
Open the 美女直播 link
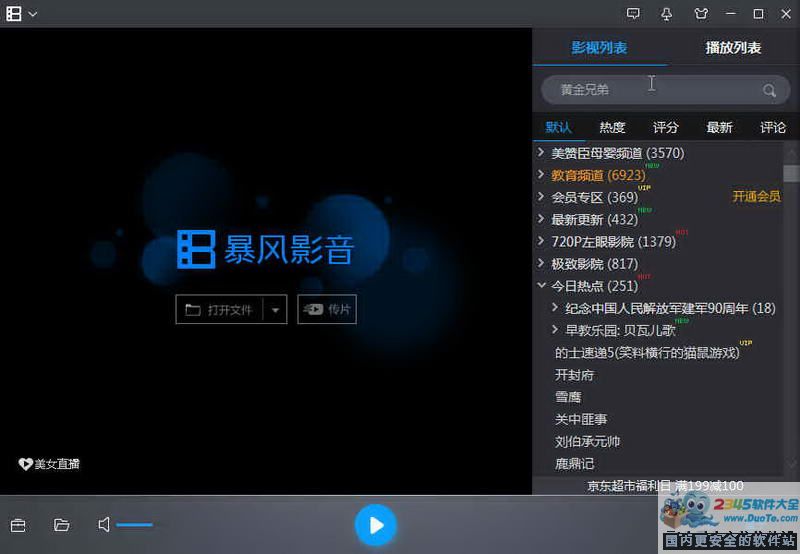pyautogui.click(x=57, y=464)
